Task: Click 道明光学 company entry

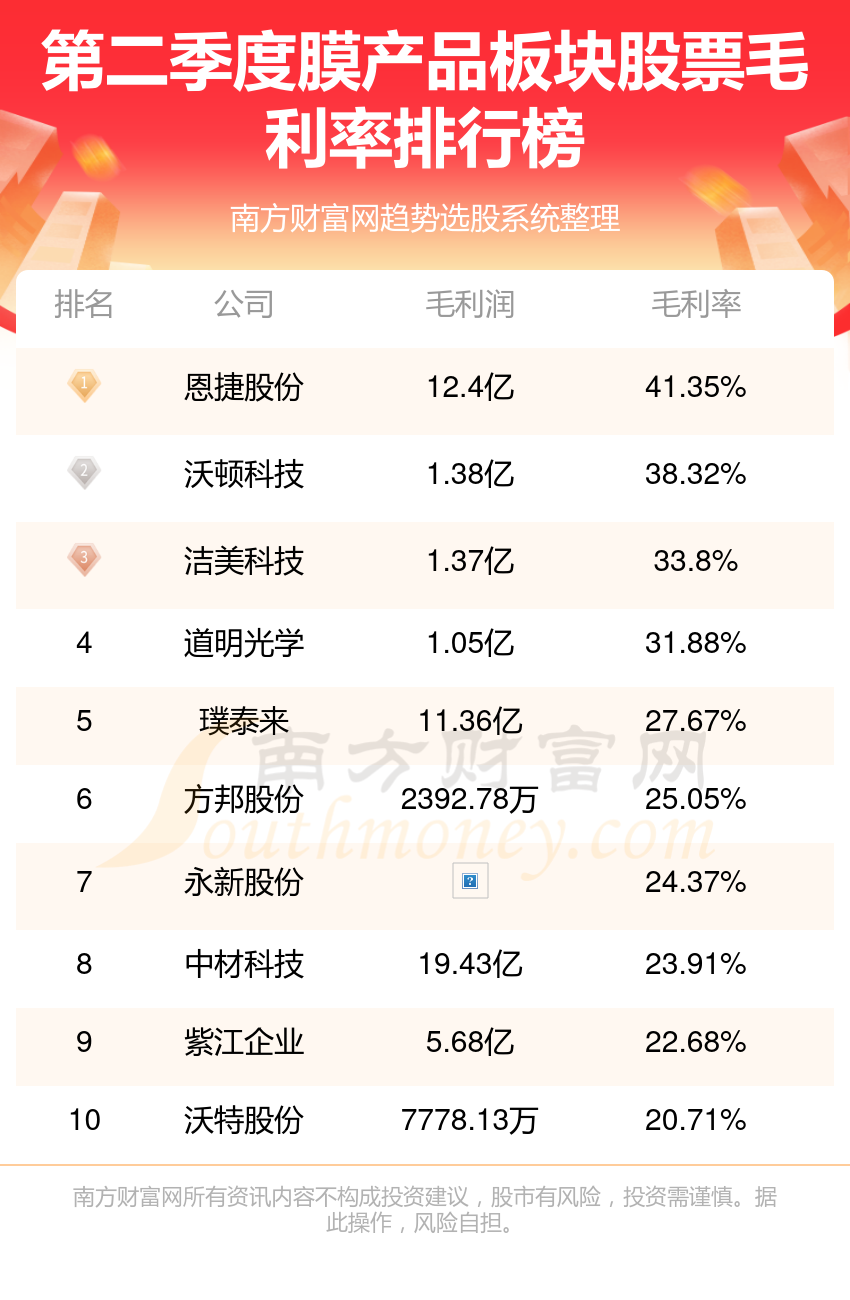Action: [x=244, y=643]
